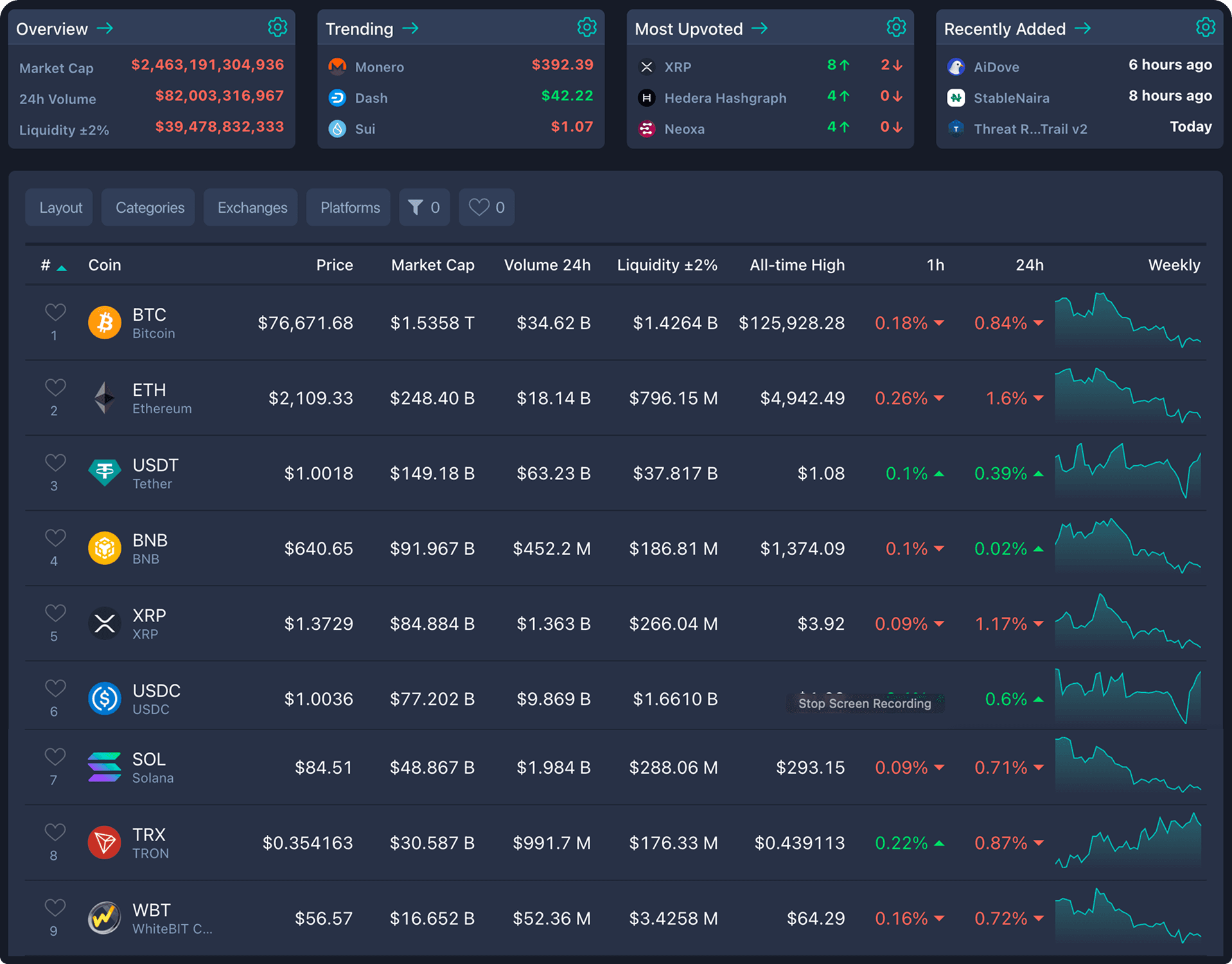Open the Monero link in Trending
Viewport: 1232px width, 964px height.
(379, 67)
